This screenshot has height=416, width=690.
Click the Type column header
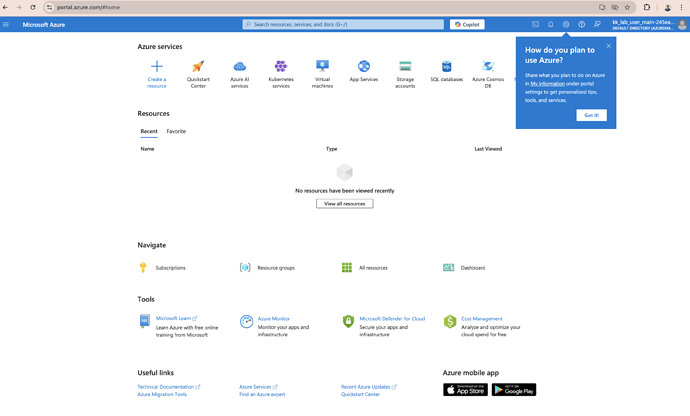click(331, 149)
